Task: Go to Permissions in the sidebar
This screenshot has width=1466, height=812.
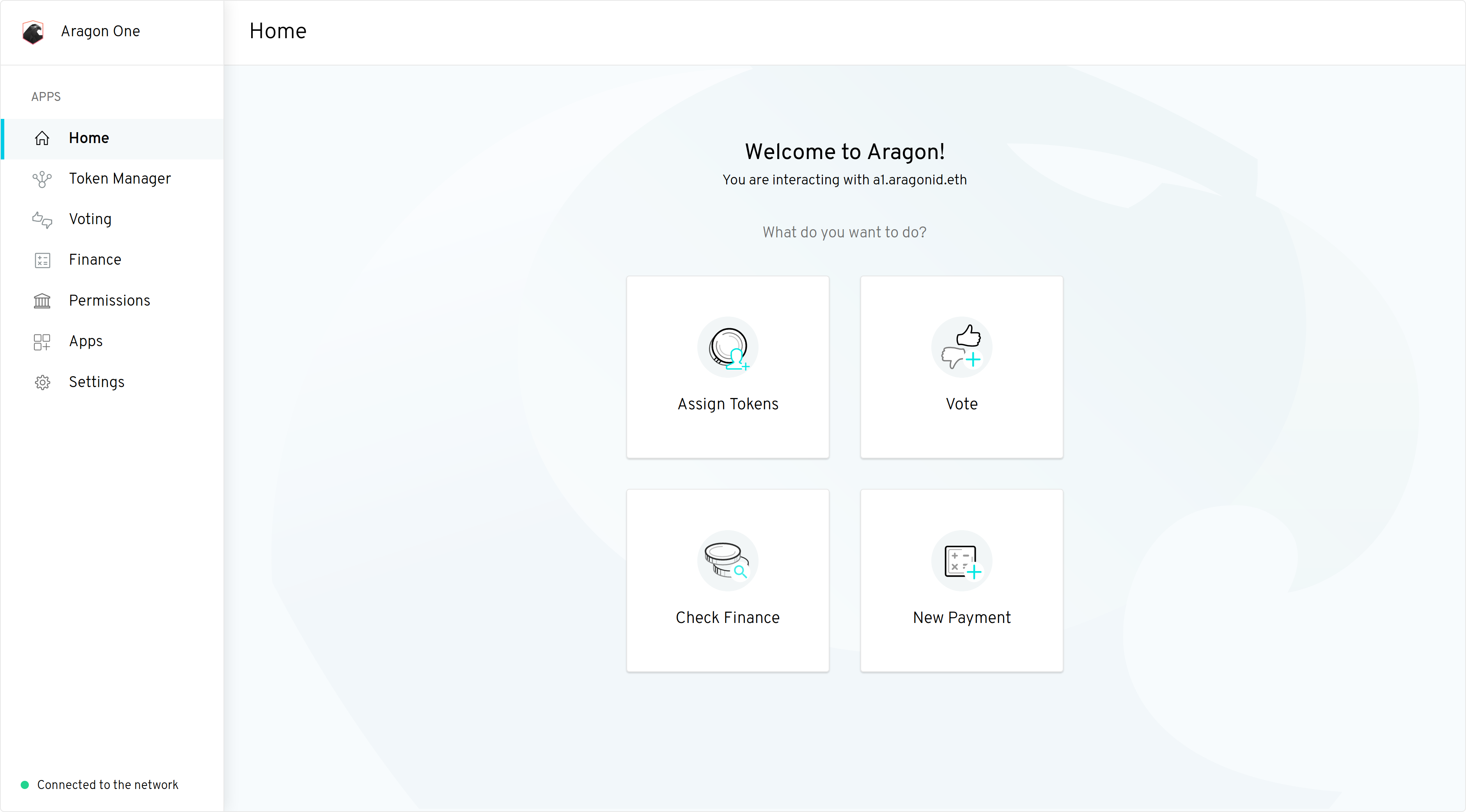Action: pyautogui.click(x=109, y=301)
